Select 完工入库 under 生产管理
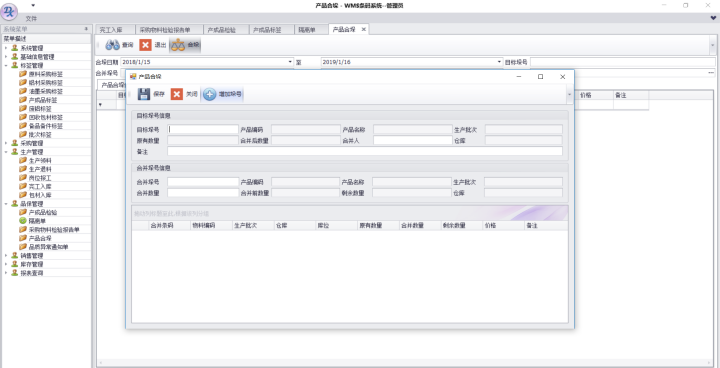 (x=40, y=187)
